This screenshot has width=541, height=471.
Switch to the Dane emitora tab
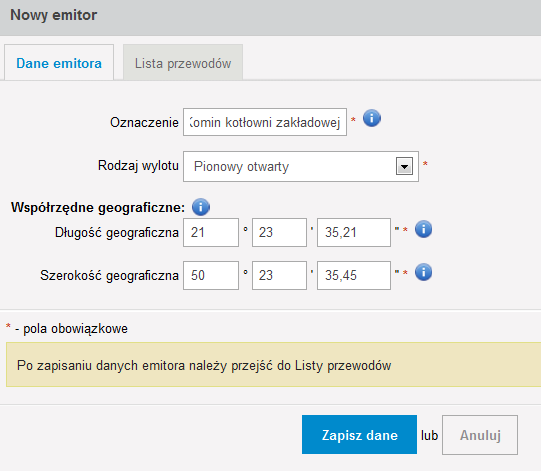[x=59, y=62]
